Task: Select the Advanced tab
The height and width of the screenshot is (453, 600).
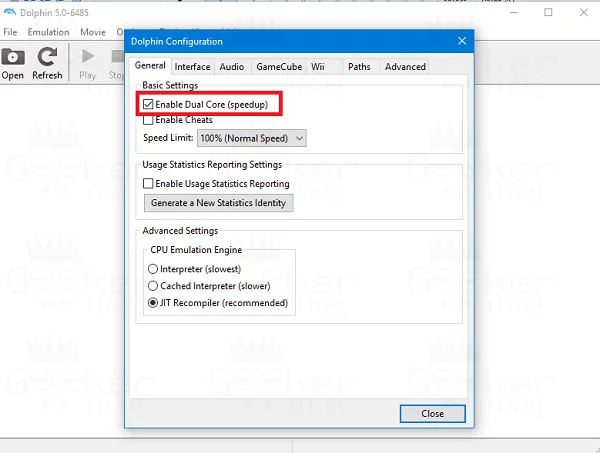Action: pos(405,67)
